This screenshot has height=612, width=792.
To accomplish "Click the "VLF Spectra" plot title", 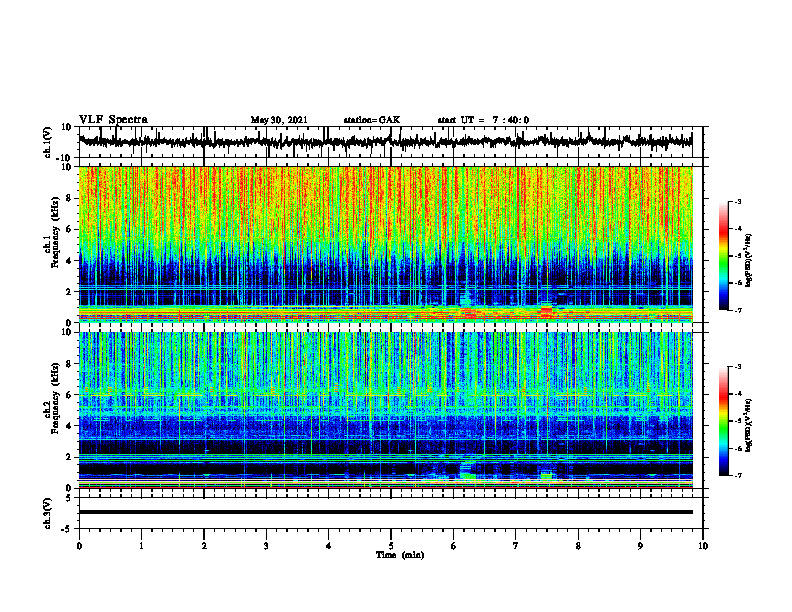I will click(113, 119).
